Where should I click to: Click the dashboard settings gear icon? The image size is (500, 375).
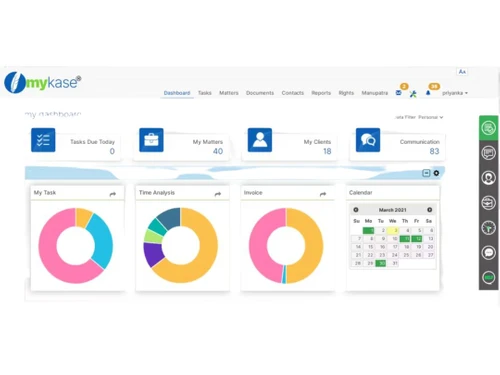(x=436, y=173)
